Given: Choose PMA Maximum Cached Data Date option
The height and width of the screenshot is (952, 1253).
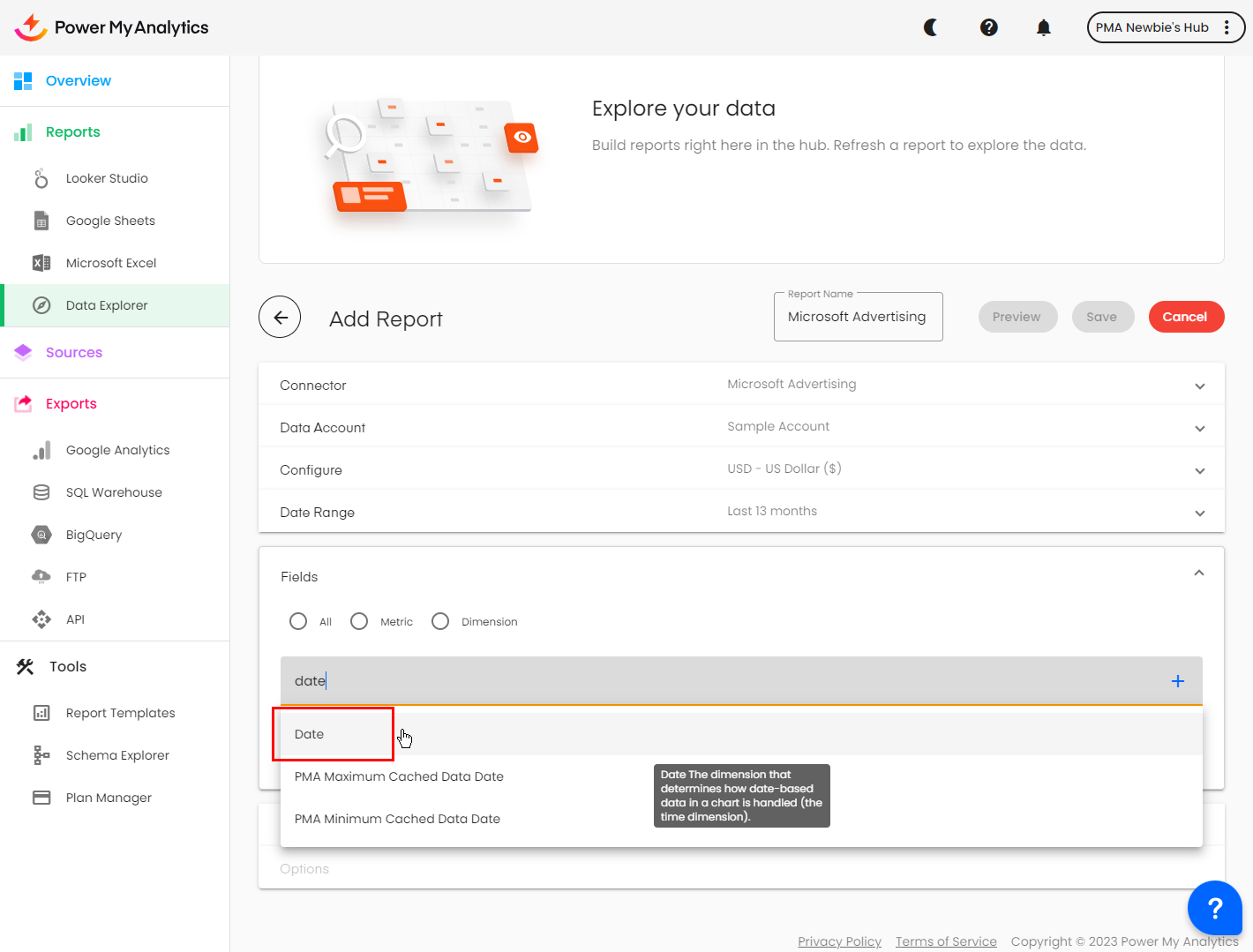Looking at the screenshot, I should [x=399, y=776].
